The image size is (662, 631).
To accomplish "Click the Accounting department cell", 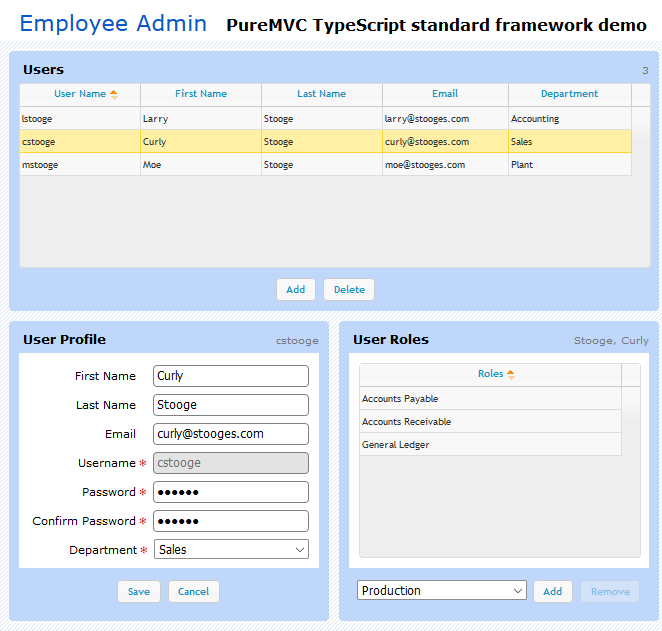I will 570,119.
